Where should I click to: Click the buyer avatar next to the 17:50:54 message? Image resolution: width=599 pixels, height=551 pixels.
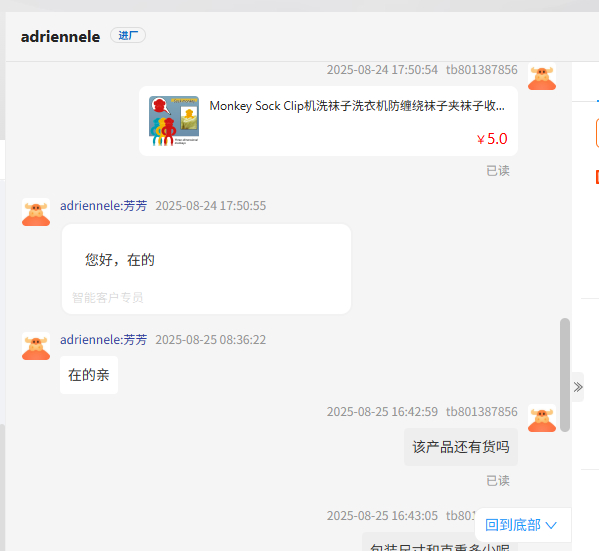tap(542, 77)
